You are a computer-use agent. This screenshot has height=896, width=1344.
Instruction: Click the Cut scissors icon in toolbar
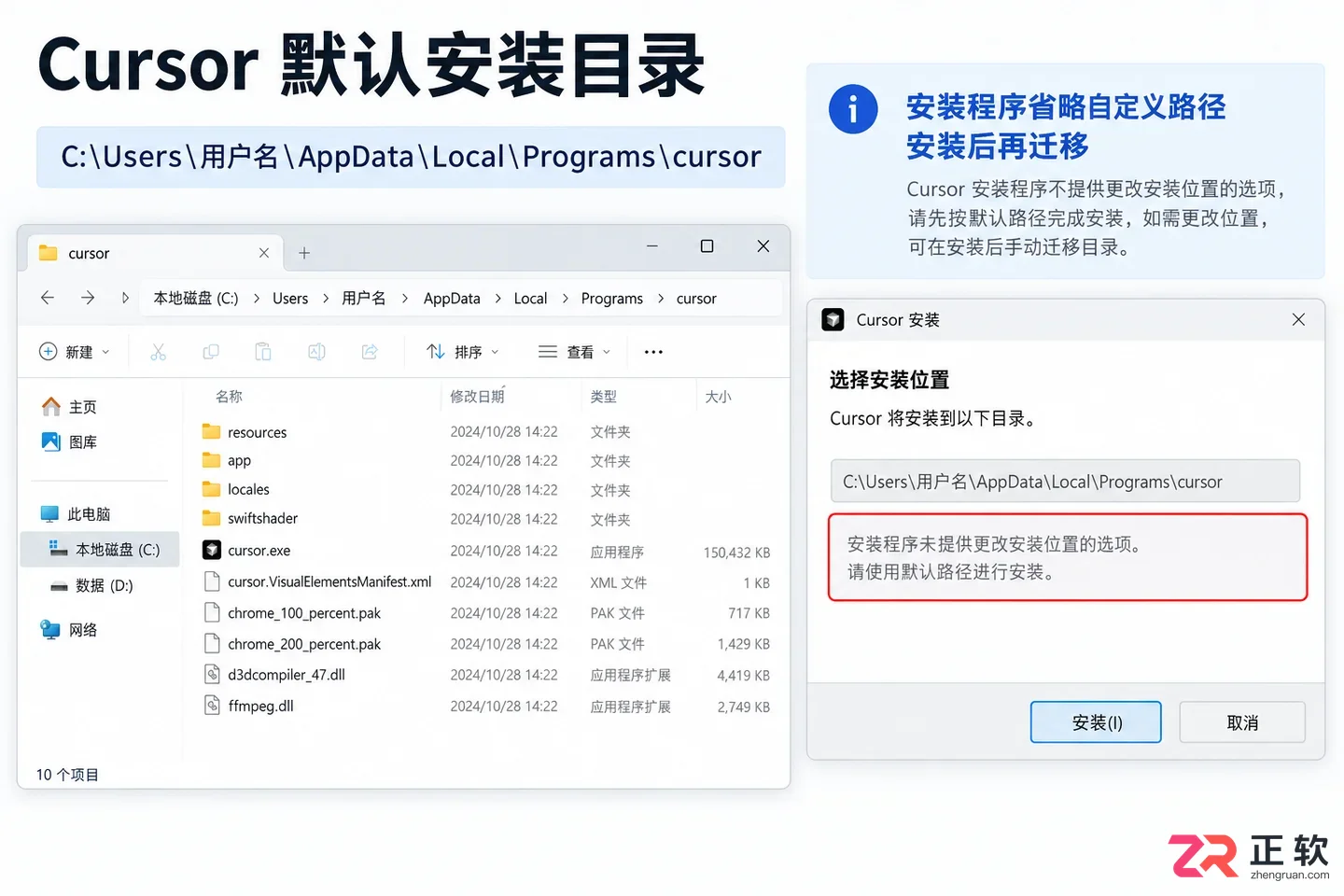[158, 352]
